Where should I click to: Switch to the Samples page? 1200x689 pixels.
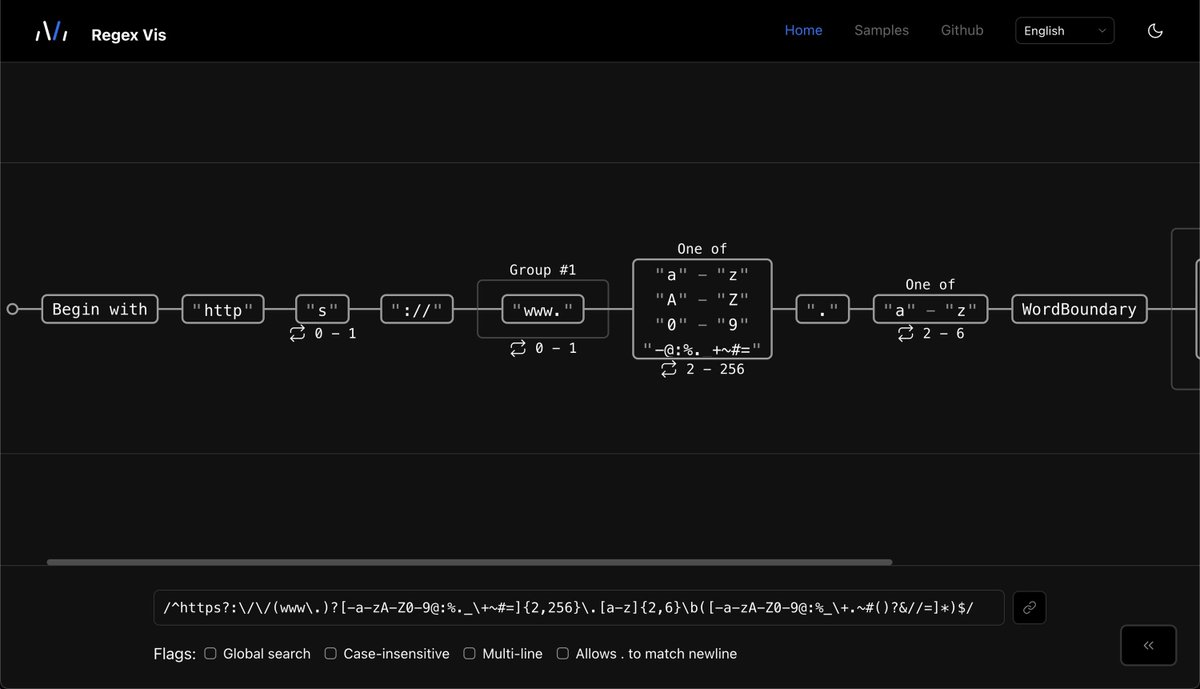[x=881, y=30]
